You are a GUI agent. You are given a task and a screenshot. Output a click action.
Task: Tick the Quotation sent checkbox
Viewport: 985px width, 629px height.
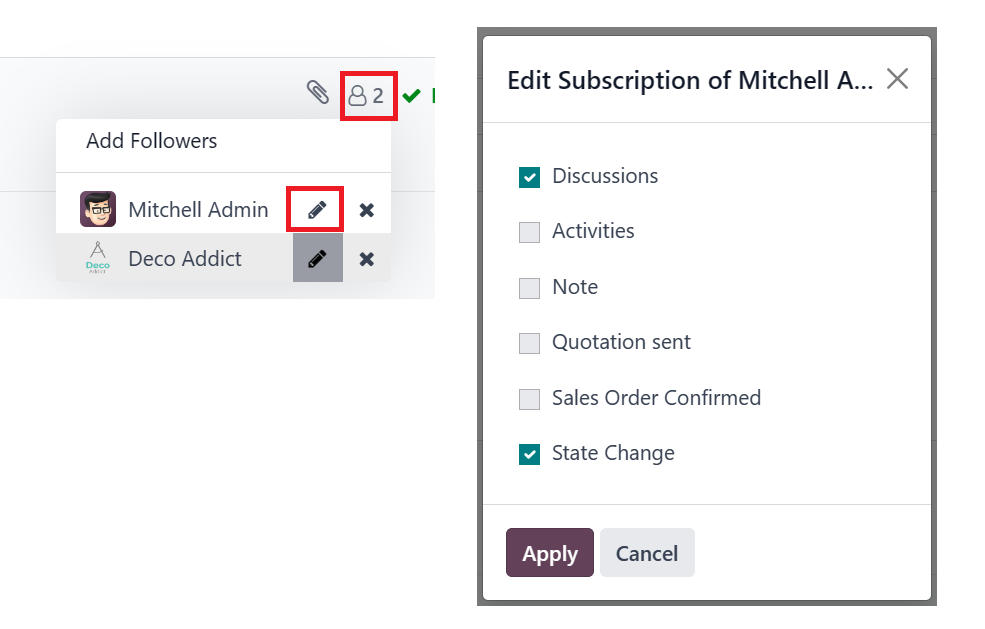pos(530,344)
